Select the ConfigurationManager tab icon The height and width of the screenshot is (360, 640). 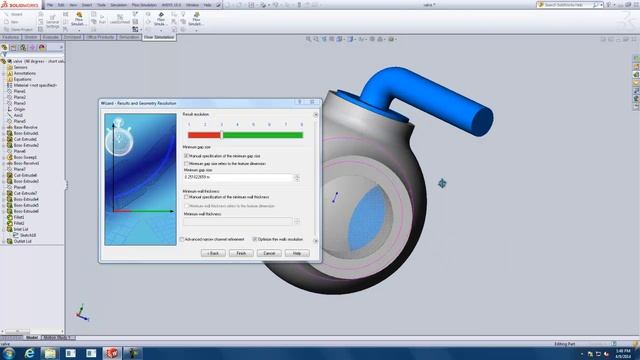pyautogui.click(x=23, y=48)
